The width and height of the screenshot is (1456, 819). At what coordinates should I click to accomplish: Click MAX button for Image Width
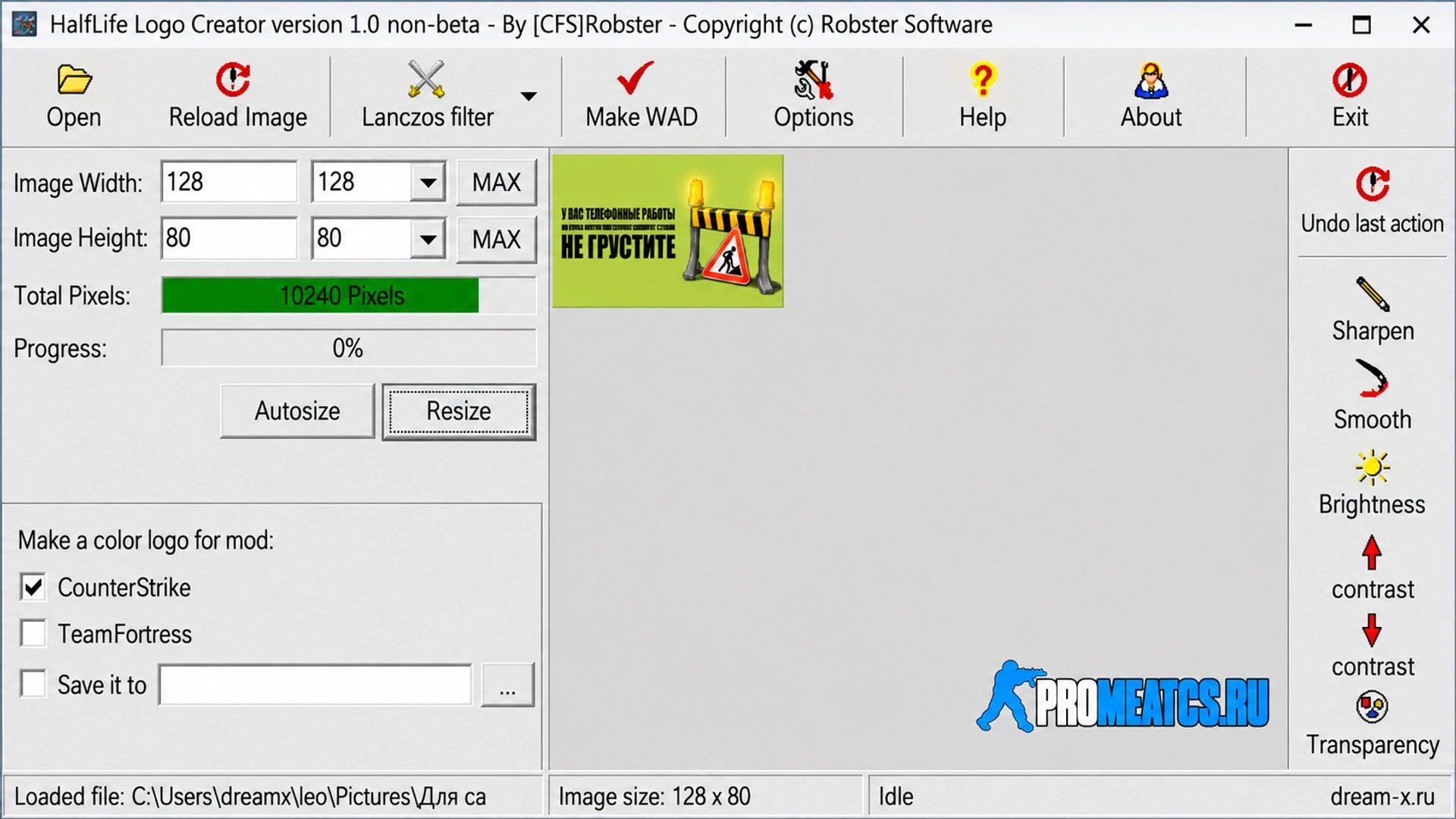click(497, 182)
